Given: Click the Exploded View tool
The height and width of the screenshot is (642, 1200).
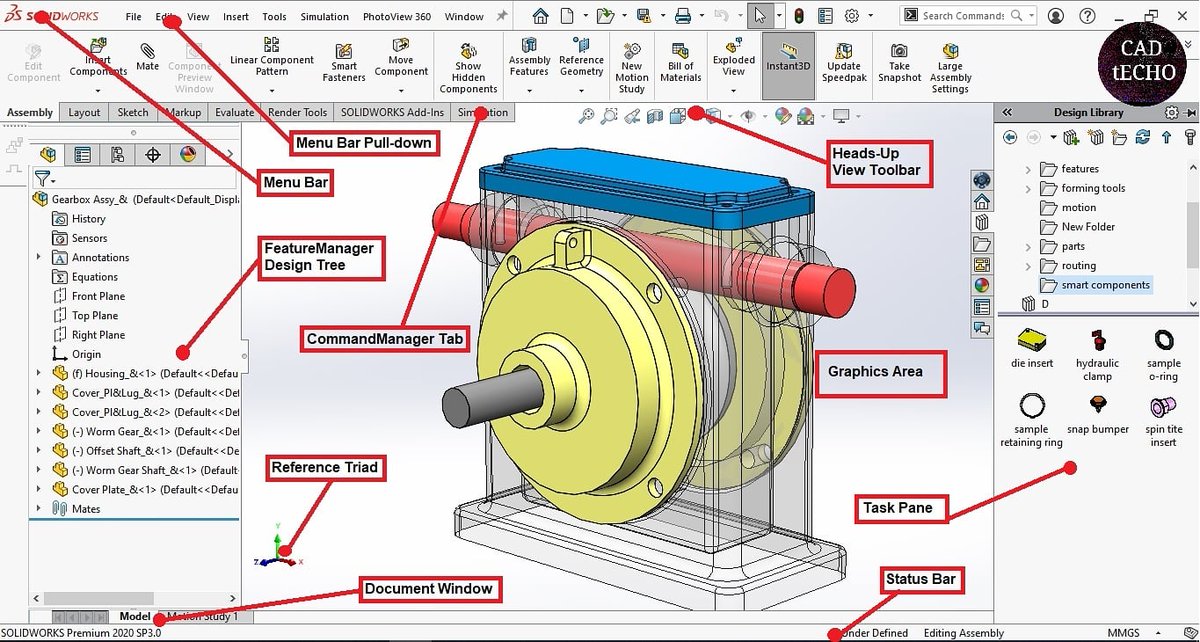Looking at the screenshot, I should (x=734, y=58).
